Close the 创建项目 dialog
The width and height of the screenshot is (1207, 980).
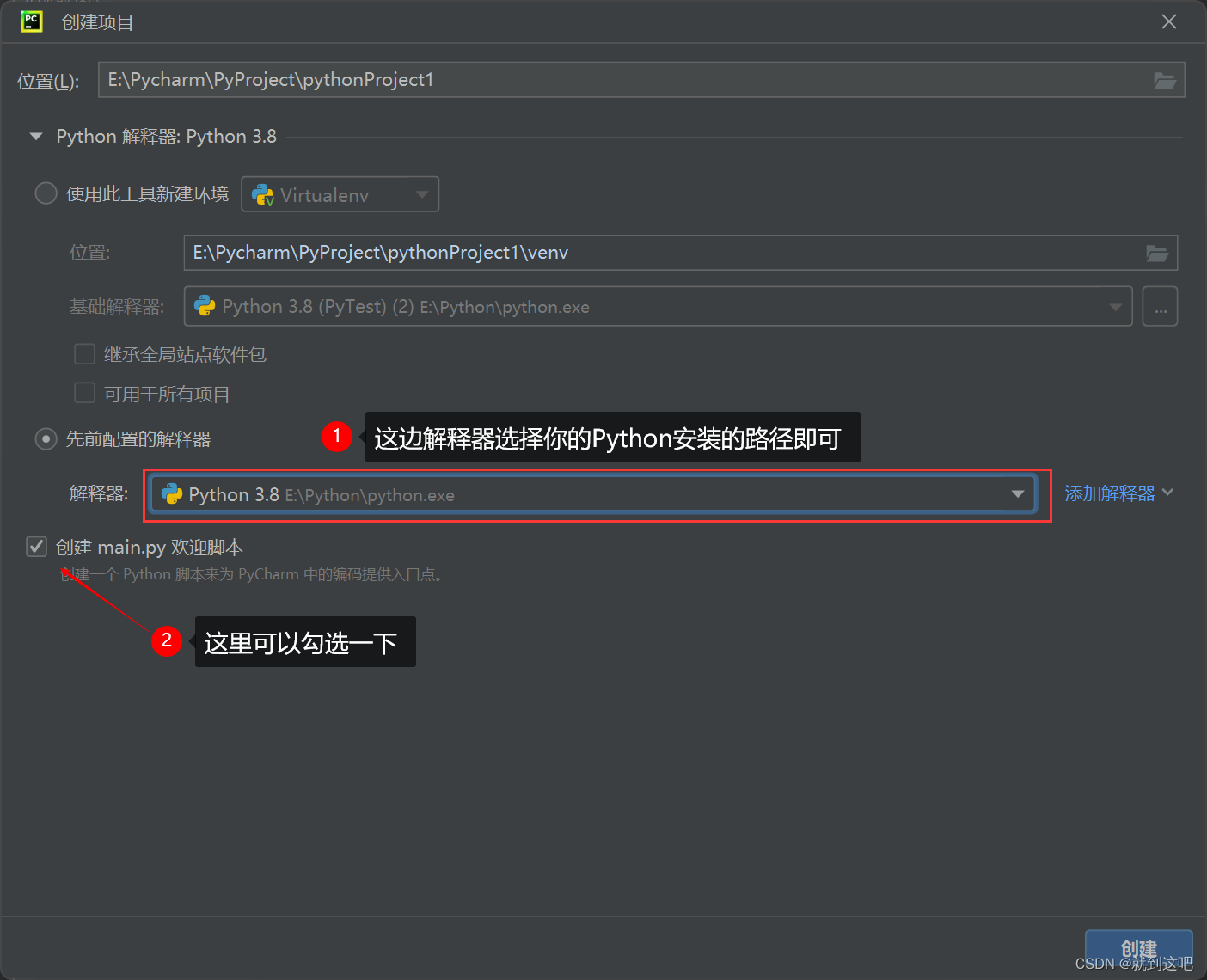[x=1169, y=21]
